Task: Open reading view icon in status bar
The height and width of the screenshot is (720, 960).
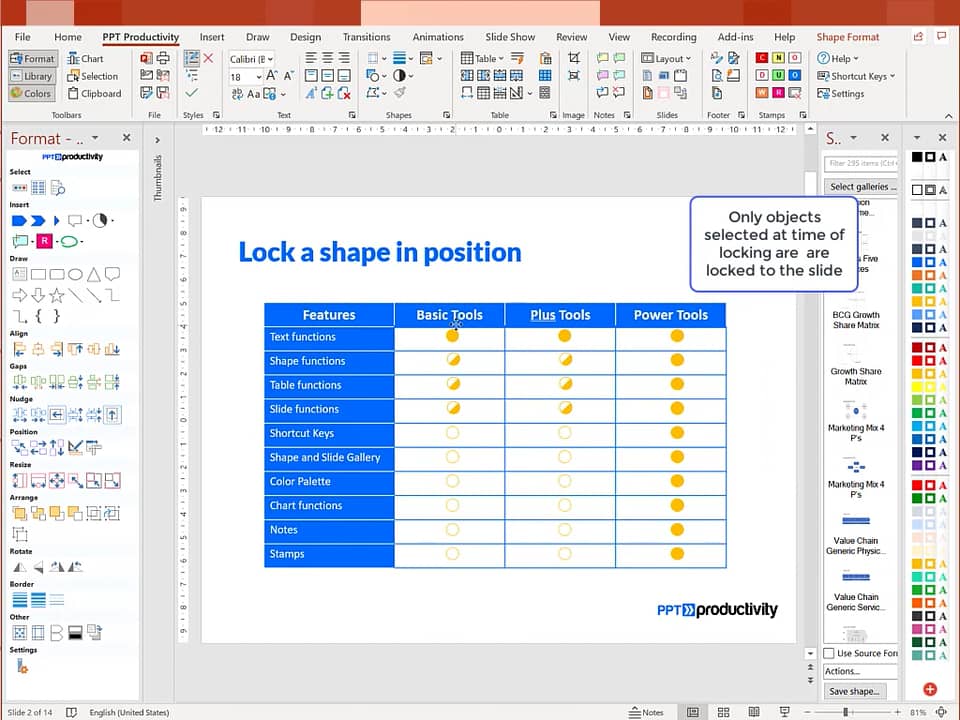Action: coord(754,712)
